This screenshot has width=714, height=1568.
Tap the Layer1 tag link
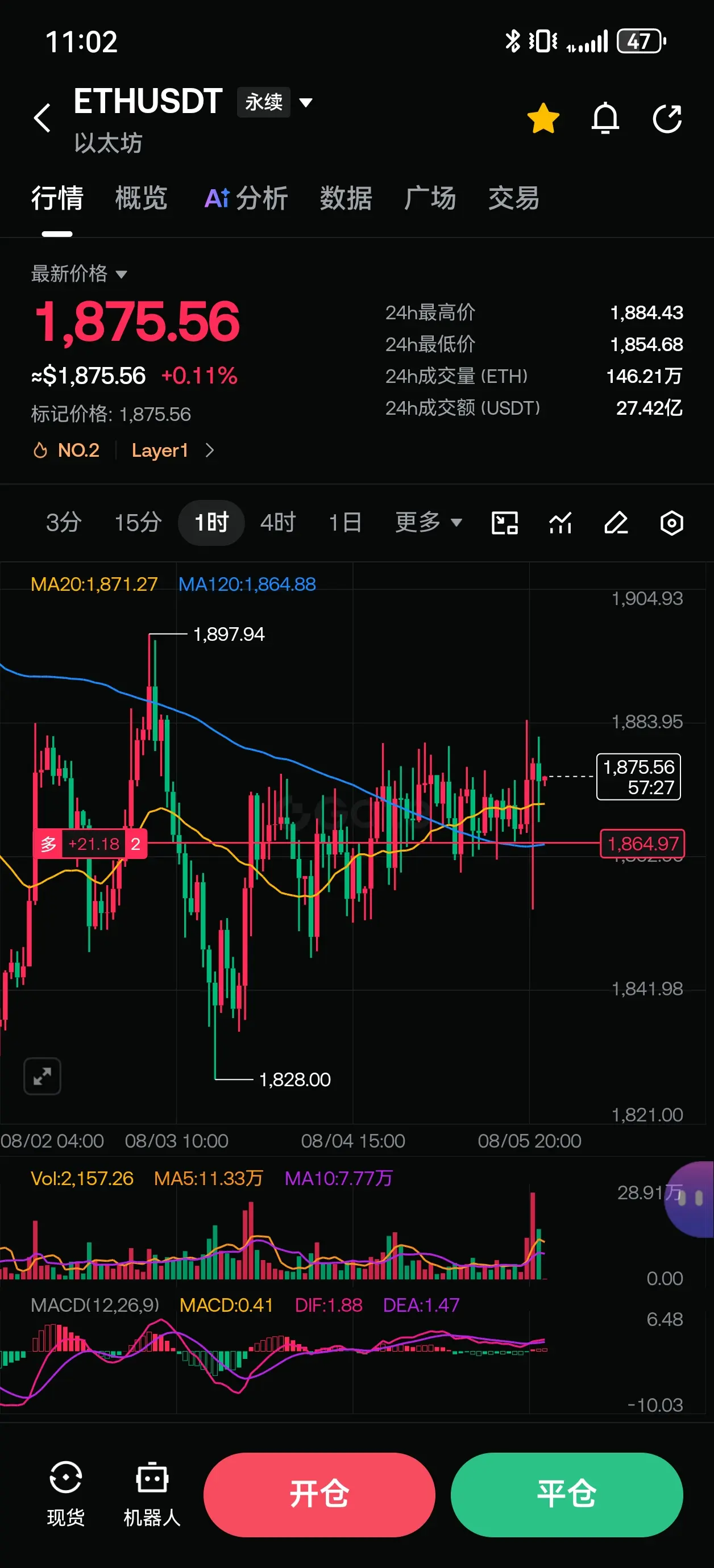pyautogui.click(x=160, y=451)
